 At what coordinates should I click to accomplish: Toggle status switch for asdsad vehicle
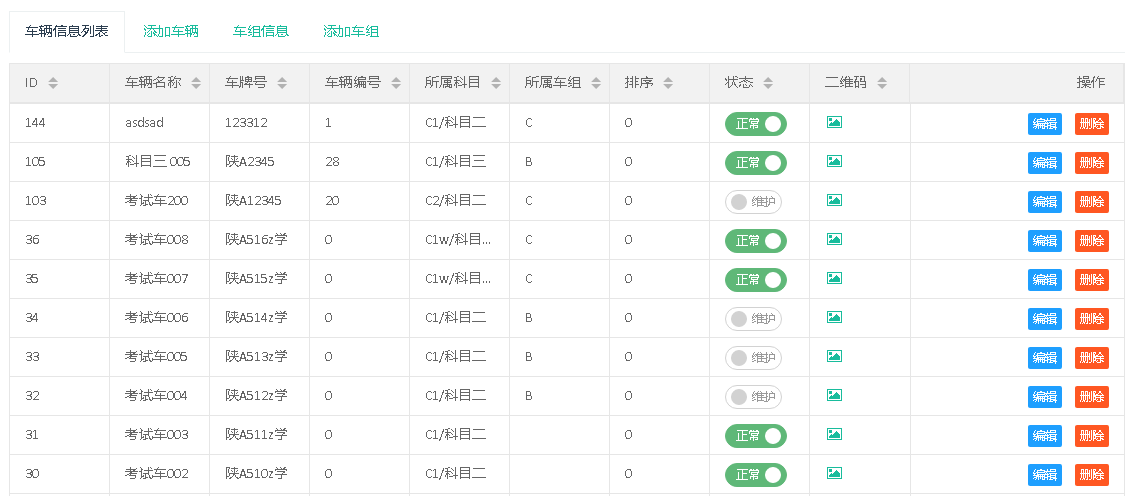click(755, 123)
